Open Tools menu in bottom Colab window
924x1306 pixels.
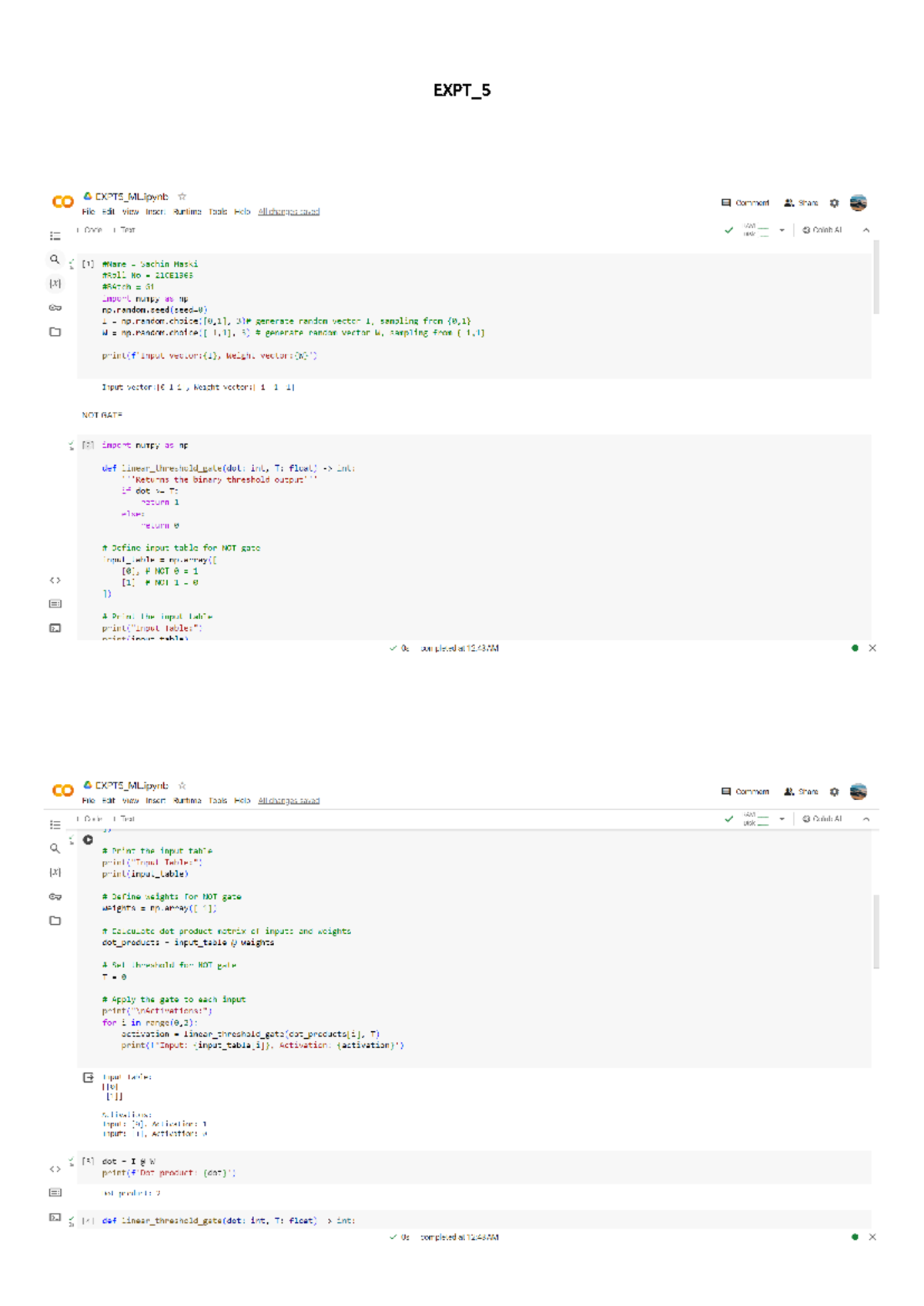point(218,801)
